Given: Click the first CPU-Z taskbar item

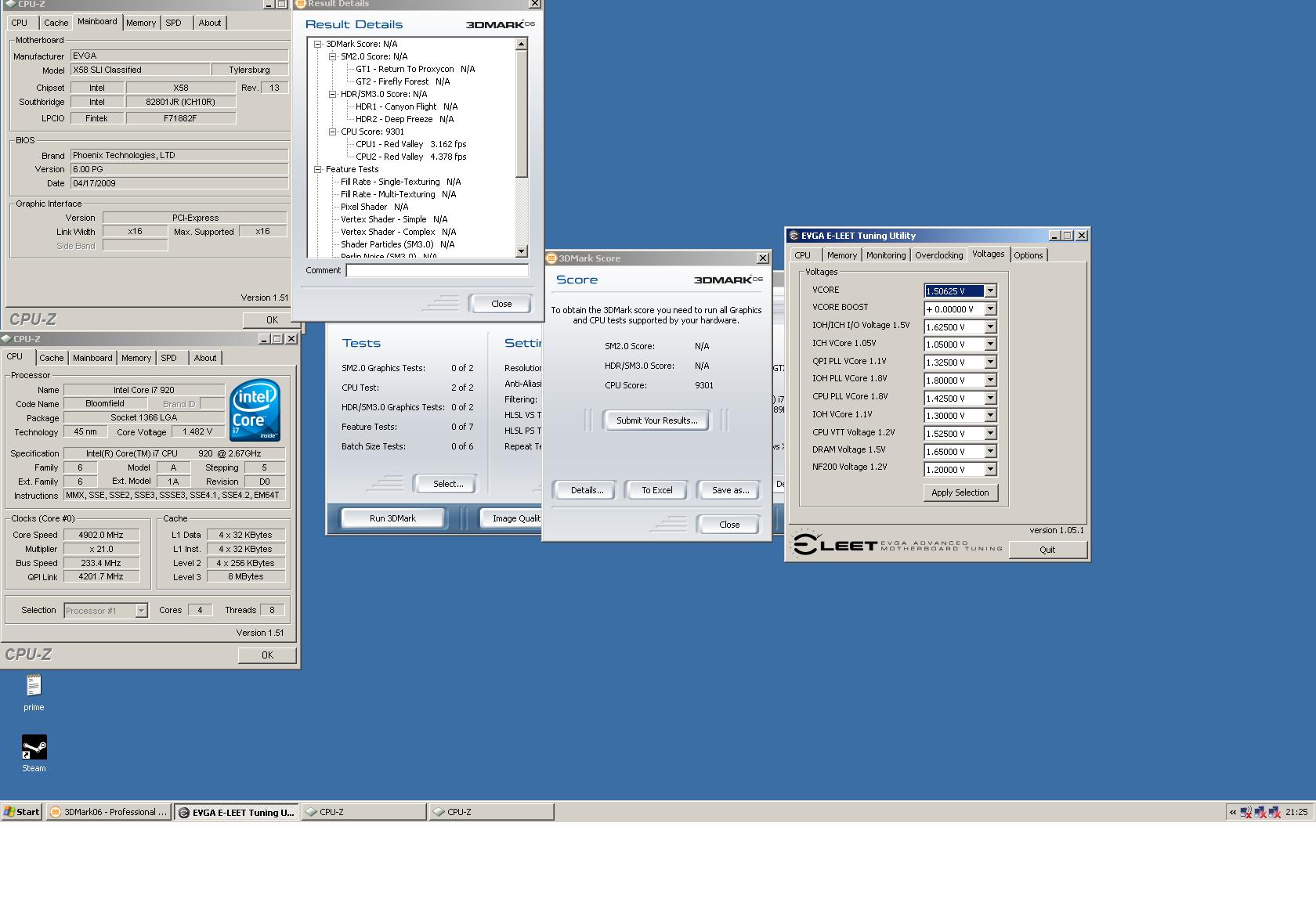Looking at the screenshot, I should pyautogui.click(x=363, y=812).
